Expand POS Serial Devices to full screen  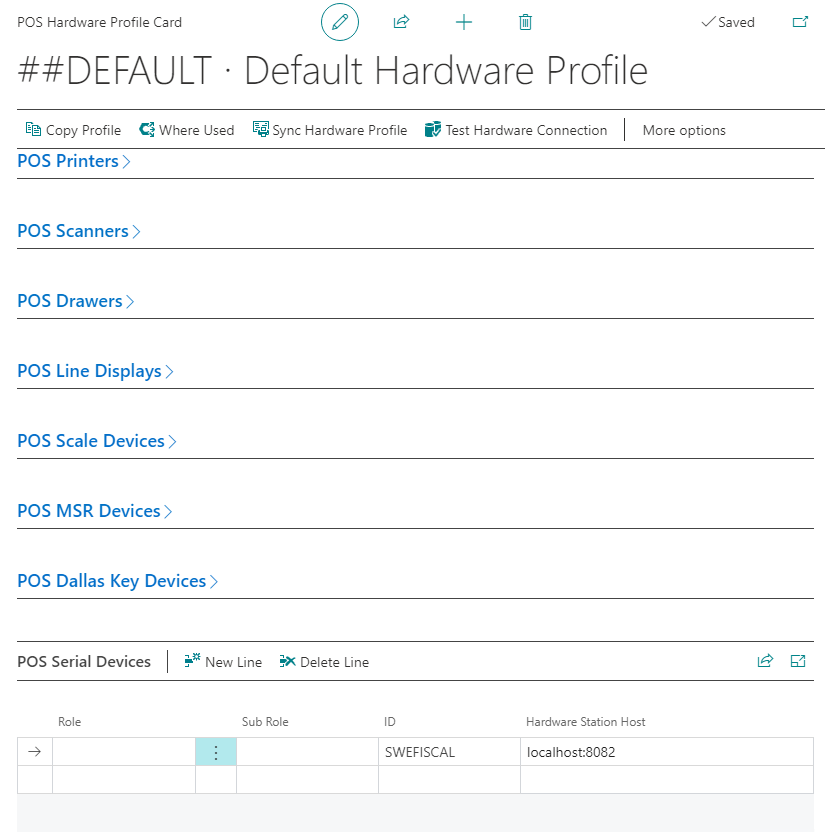click(798, 661)
